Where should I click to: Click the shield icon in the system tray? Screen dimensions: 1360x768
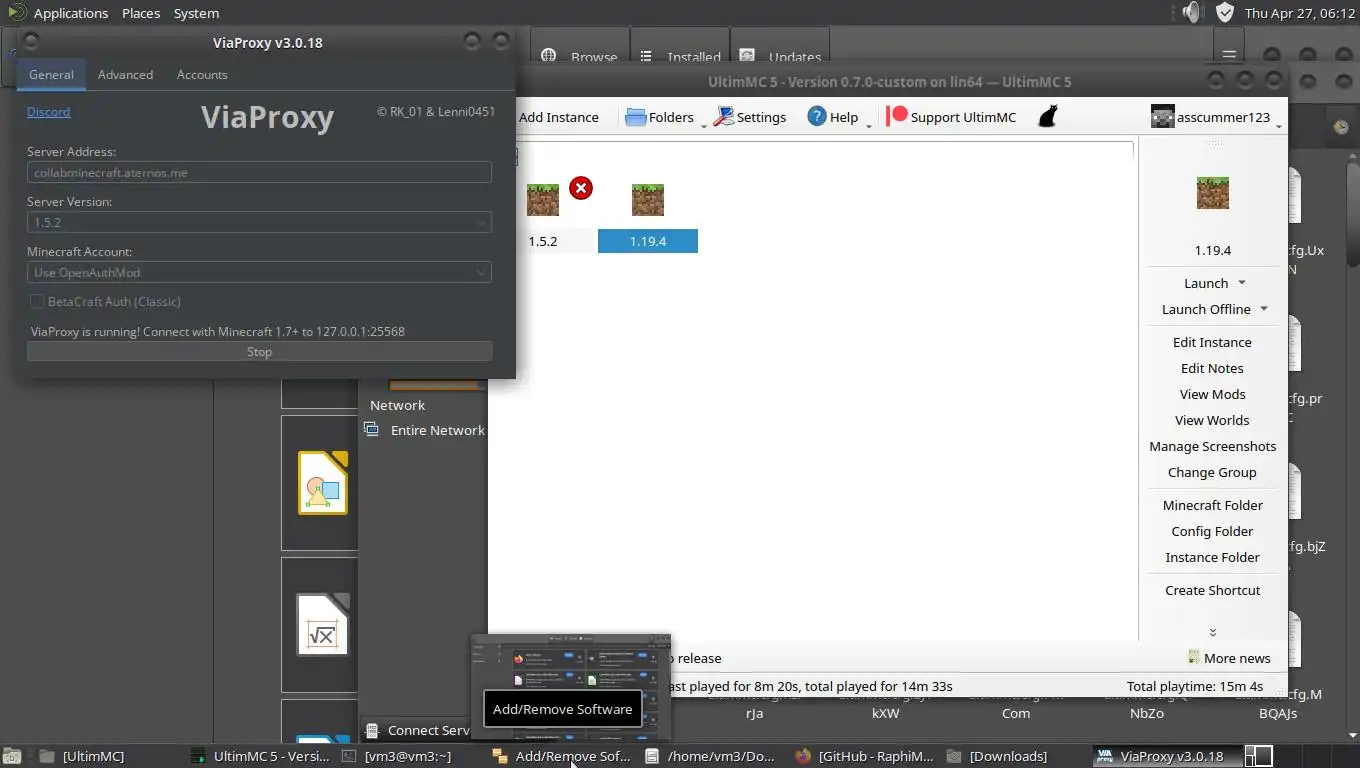[1225, 12]
